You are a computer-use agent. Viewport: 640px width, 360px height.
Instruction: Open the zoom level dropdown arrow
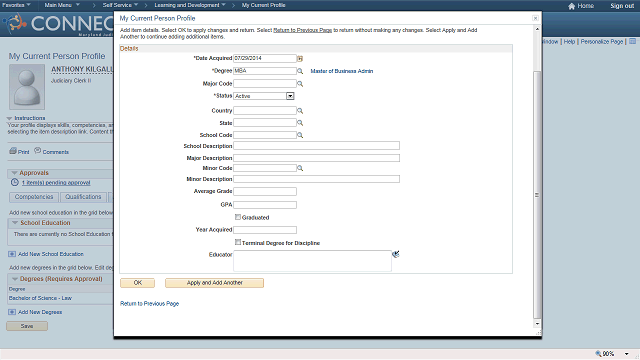627,354
